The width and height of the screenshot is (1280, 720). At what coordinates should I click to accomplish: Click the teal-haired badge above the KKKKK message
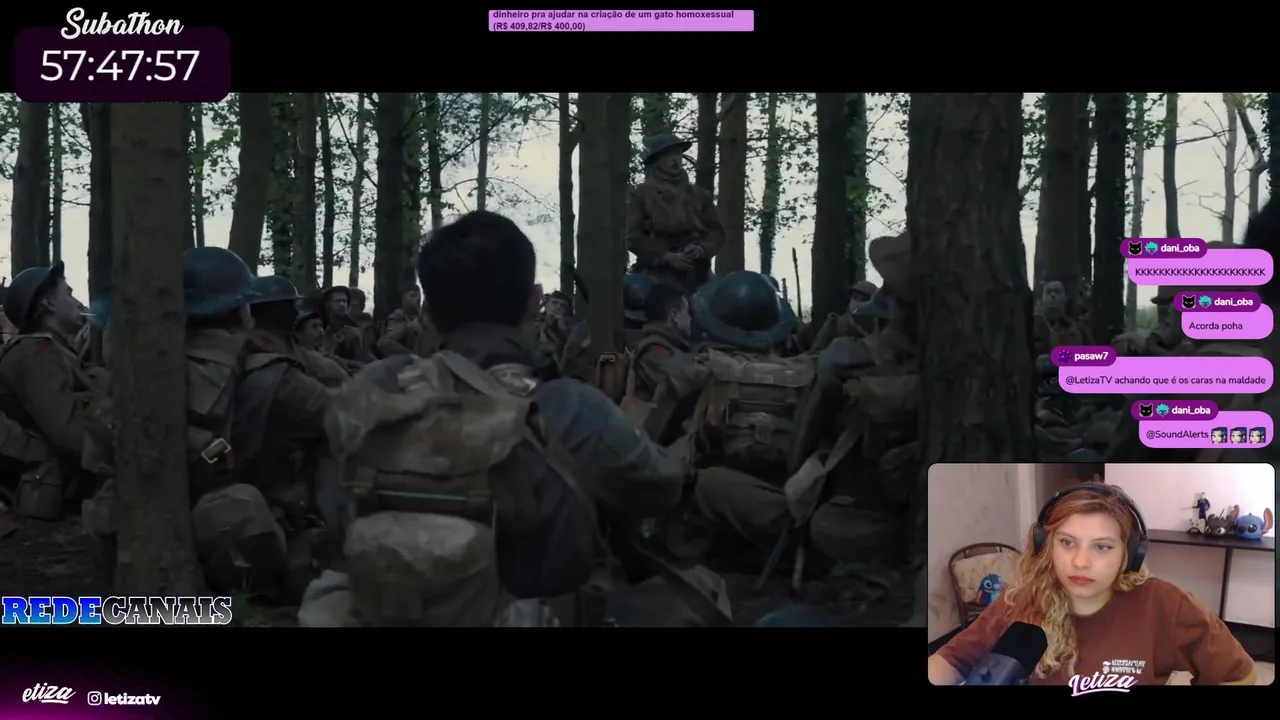coord(1151,248)
